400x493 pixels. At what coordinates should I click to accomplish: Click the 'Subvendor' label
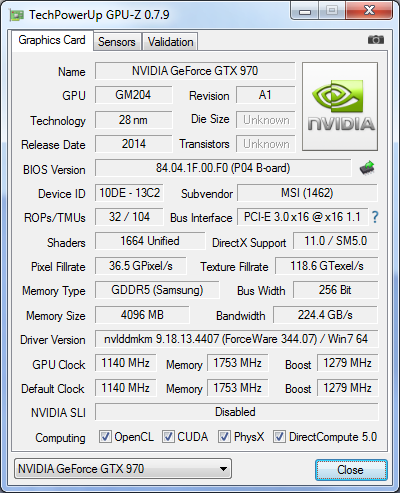tap(207, 194)
